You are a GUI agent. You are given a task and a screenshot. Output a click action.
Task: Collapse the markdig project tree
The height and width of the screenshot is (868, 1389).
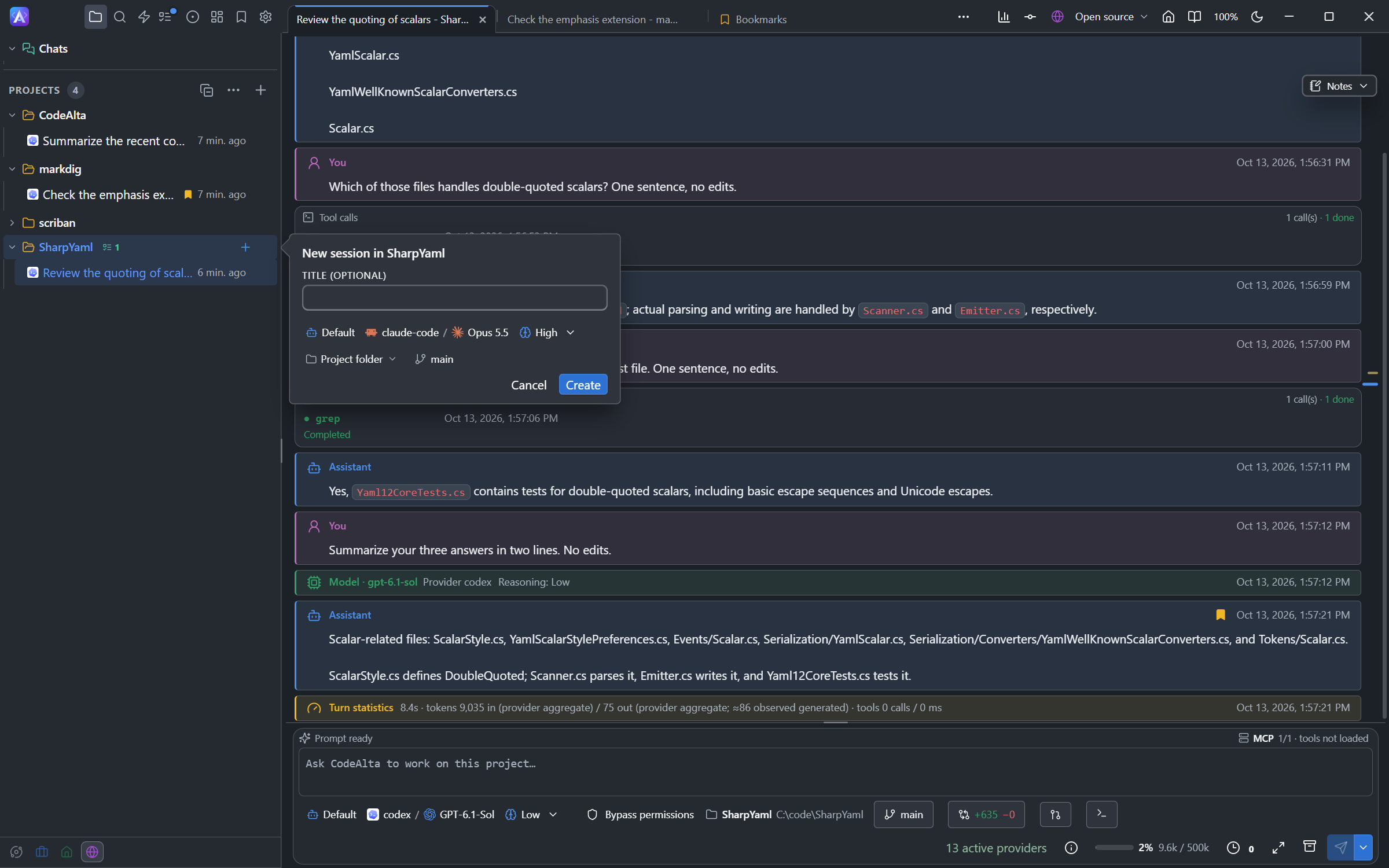12,169
